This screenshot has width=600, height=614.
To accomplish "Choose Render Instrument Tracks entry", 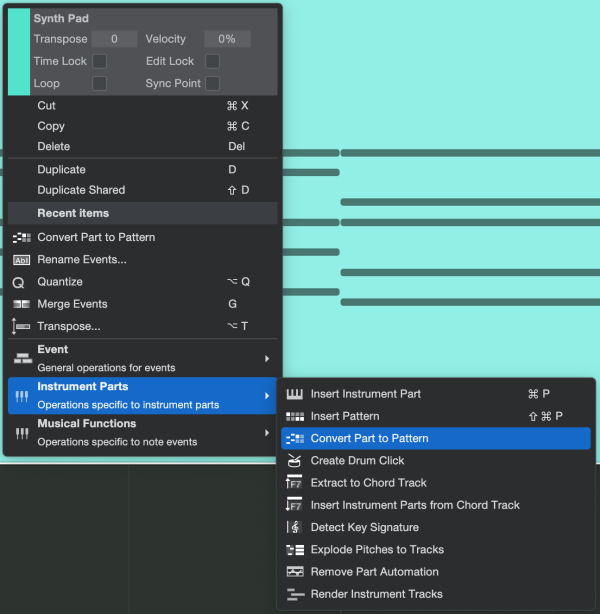I will 436,594.
